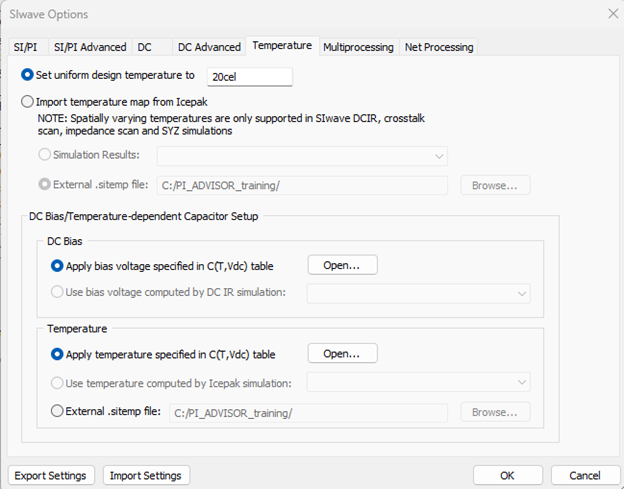Expand the Icepak simulation temperature dropdown
624x489 pixels.
[x=418, y=382]
